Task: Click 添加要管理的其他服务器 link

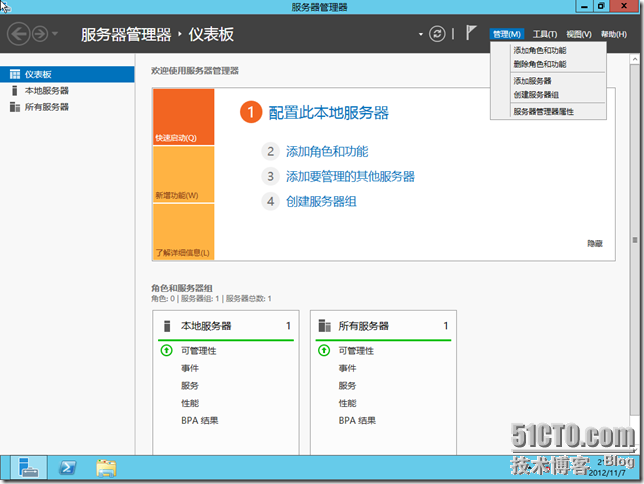Action: pos(350,177)
